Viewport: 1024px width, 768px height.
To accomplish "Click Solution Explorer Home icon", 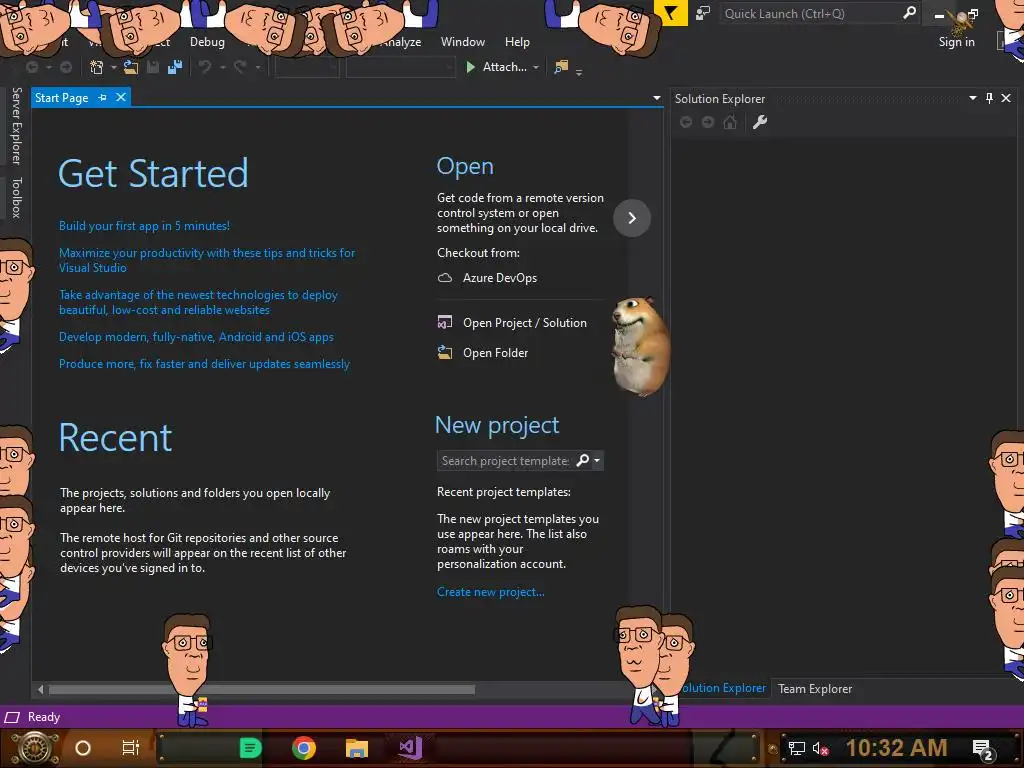I will [730, 122].
